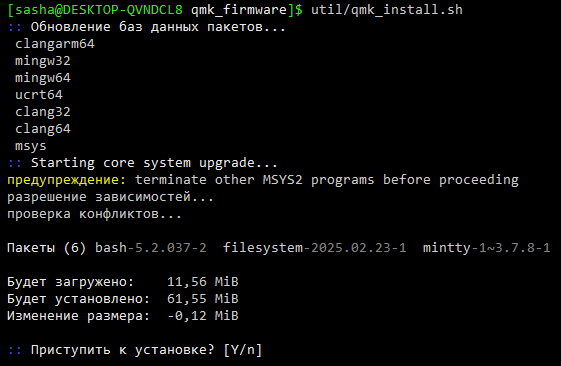Select the clangarm64 repository line
This screenshot has height=366, width=561.
click(55, 44)
